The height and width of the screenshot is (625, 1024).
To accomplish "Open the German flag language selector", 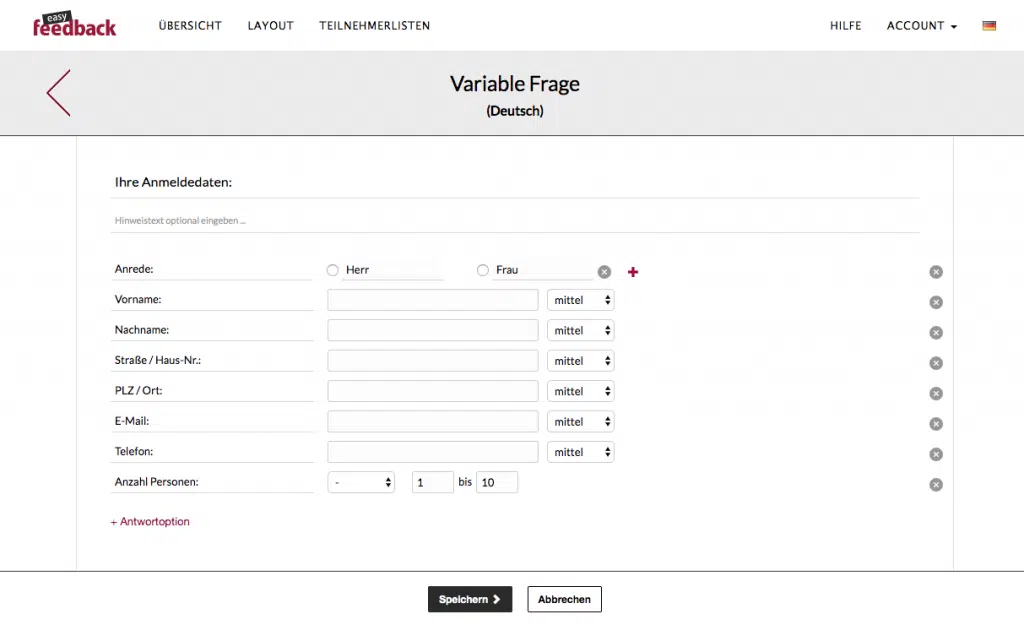I will pos(989,26).
